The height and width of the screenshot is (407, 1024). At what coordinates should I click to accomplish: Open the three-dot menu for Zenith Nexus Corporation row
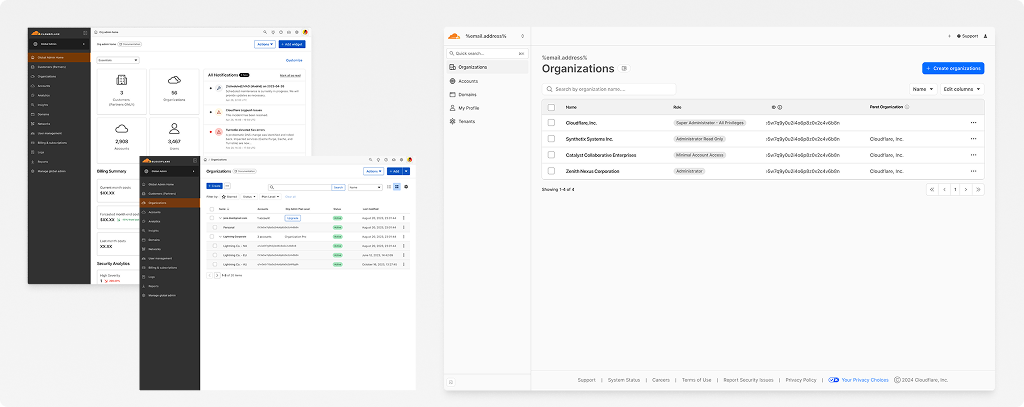pyautogui.click(x=973, y=171)
